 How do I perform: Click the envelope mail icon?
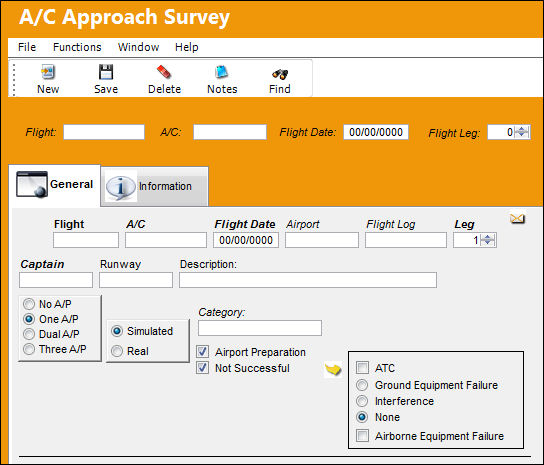pos(517,219)
